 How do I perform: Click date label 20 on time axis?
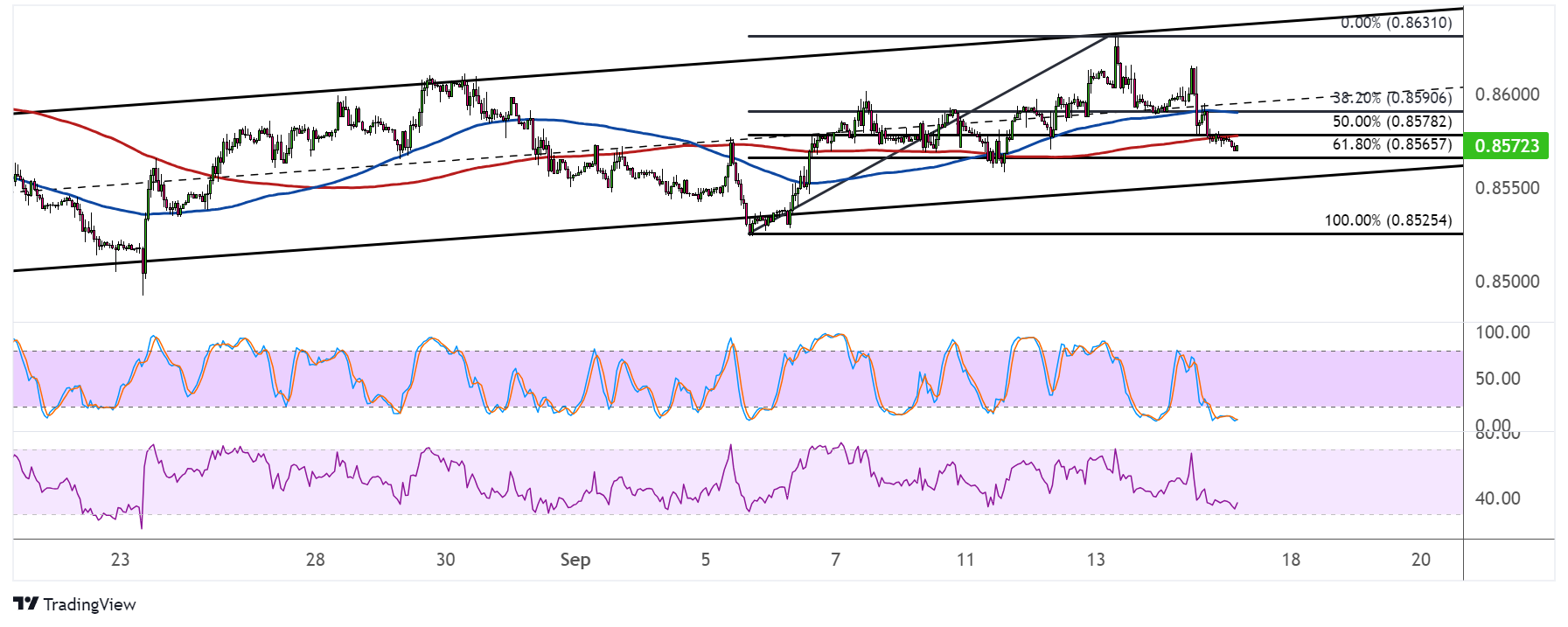pos(1421,560)
